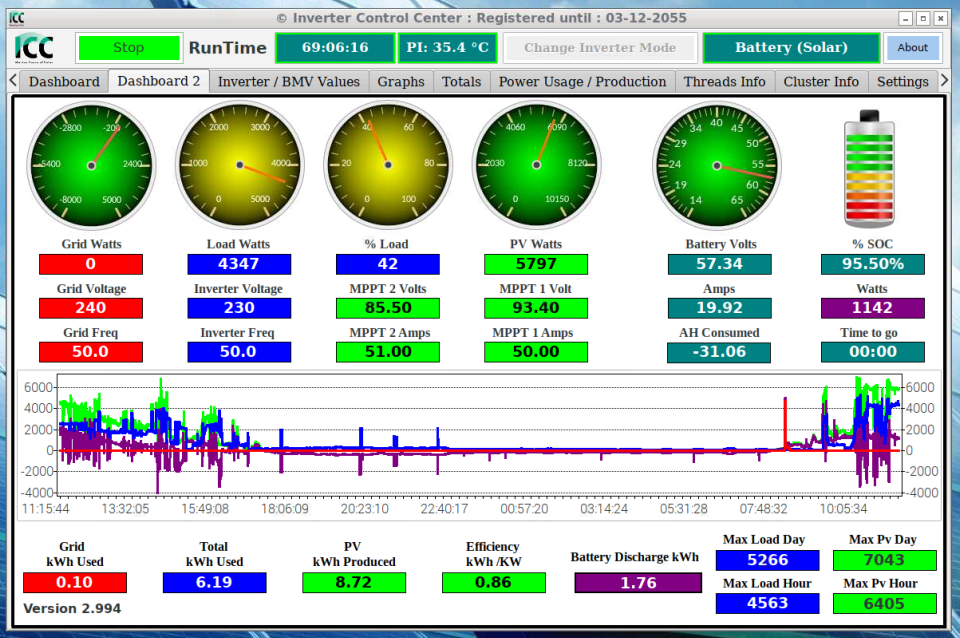Click the ICC logo in the toolbar
This screenshot has width=960, height=638.
34,48
